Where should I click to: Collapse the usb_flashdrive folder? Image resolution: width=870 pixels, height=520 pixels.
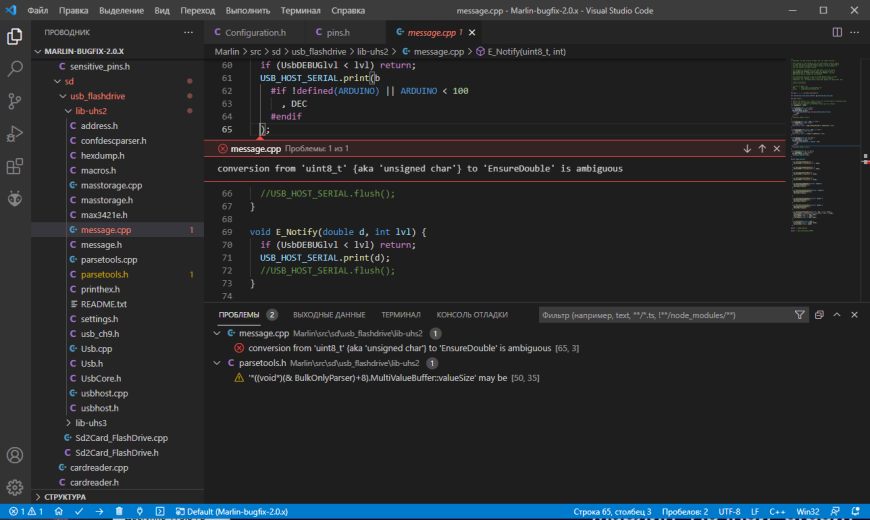tap(63, 97)
